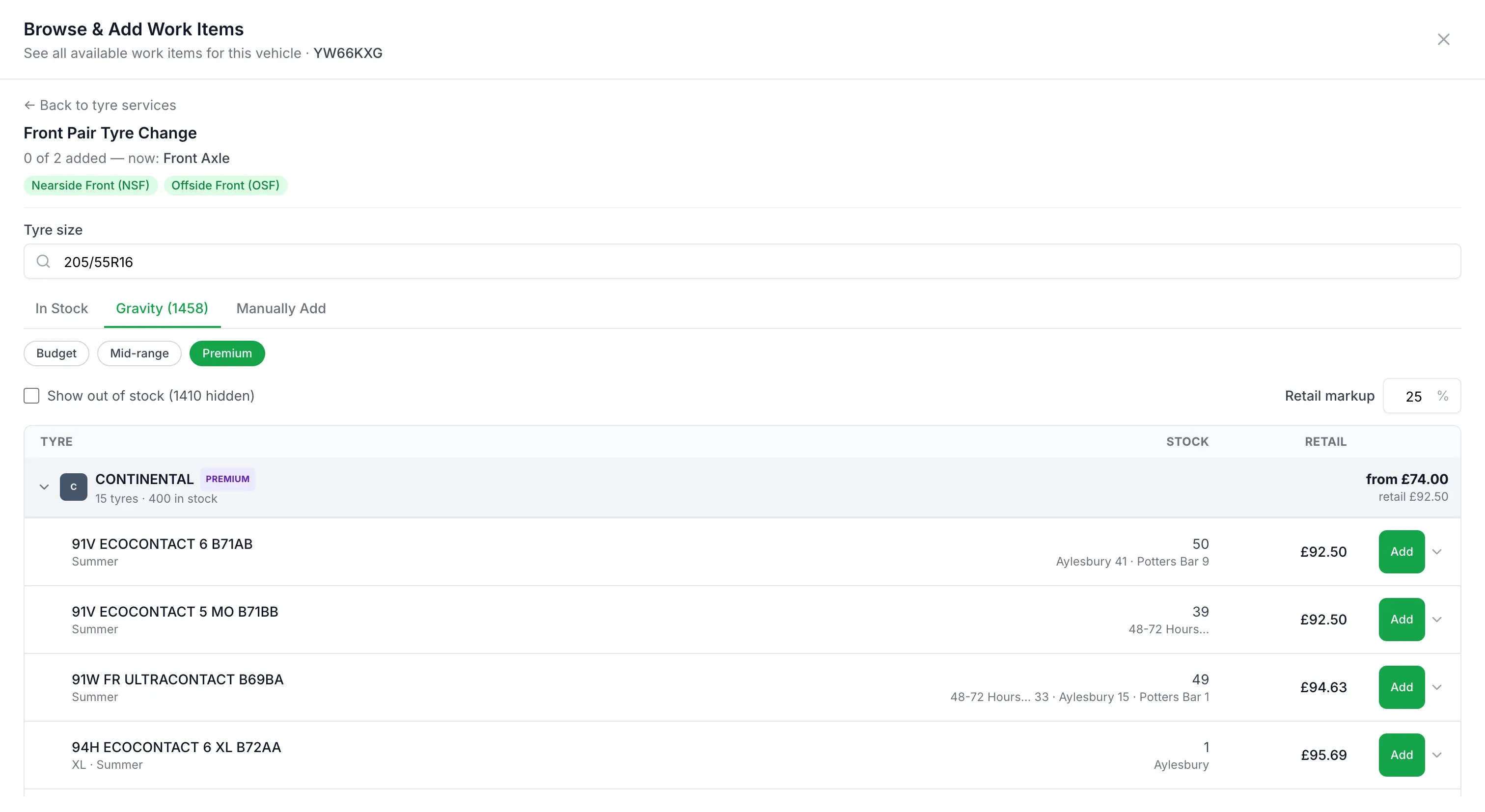Select the Nearside Front (NSF) chip
The width and height of the screenshot is (1485, 812).
90,186
